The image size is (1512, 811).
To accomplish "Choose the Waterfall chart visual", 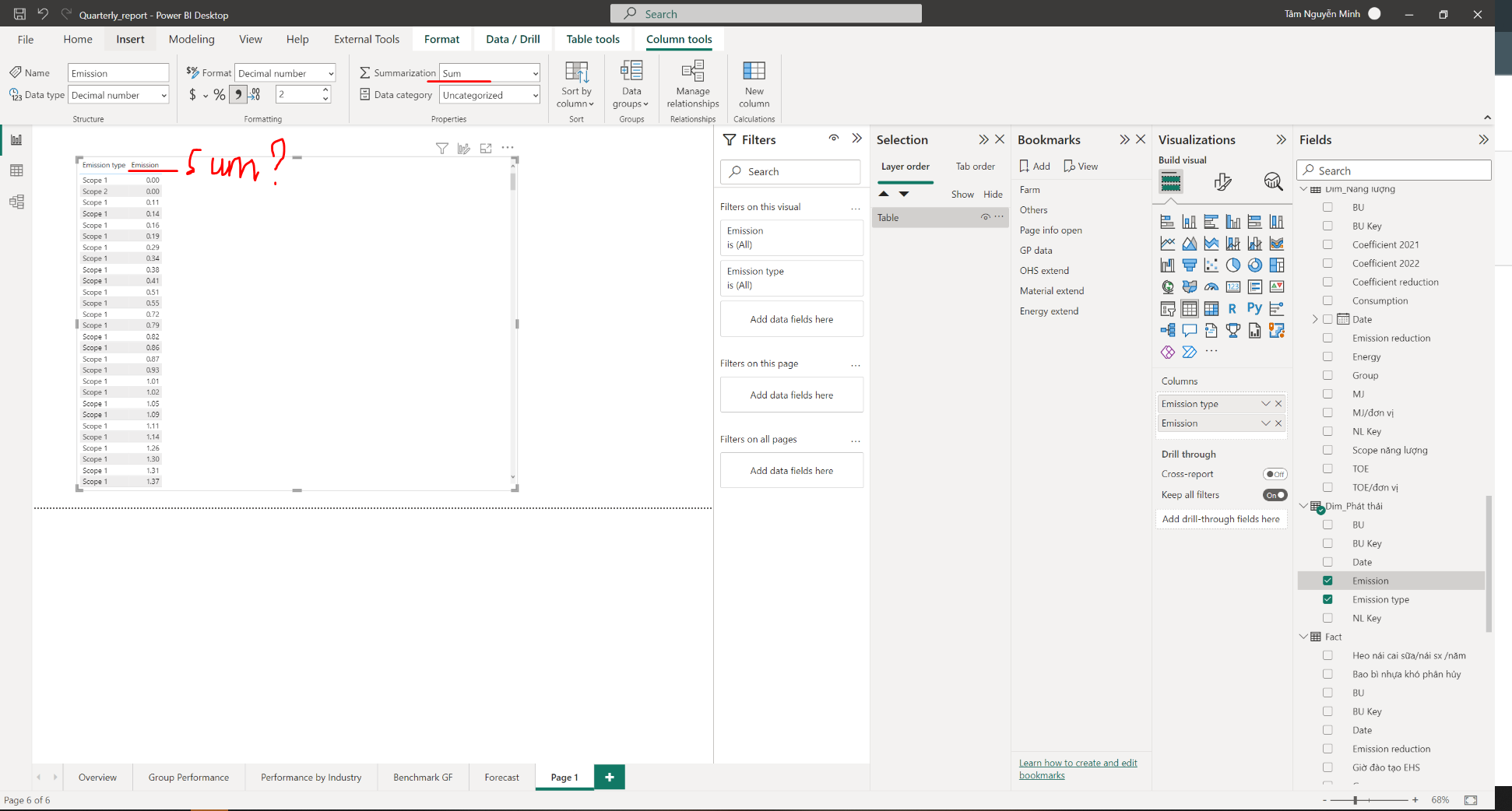I will pos(1167,265).
